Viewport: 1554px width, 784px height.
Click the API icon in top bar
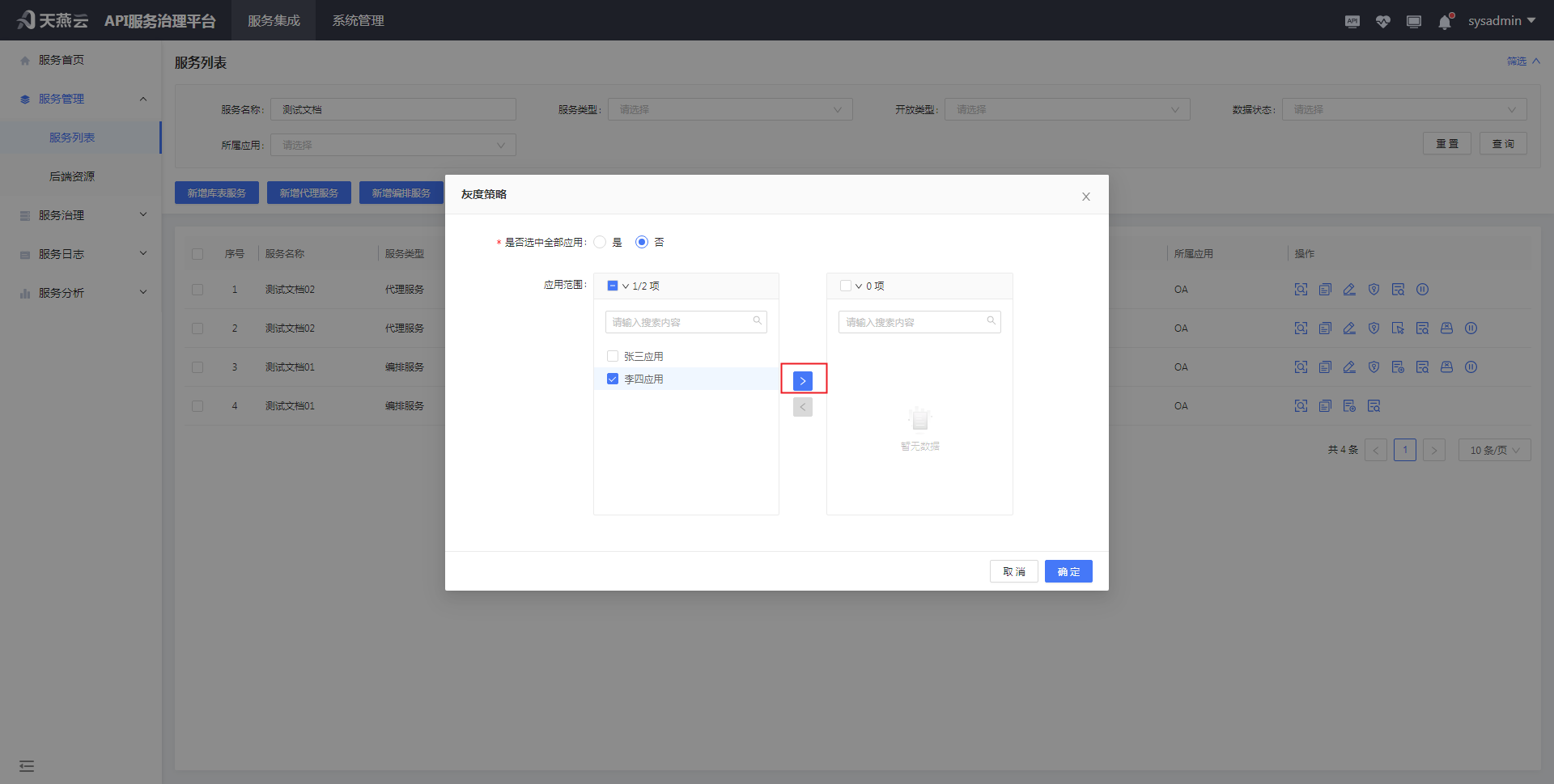point(1352,22)
